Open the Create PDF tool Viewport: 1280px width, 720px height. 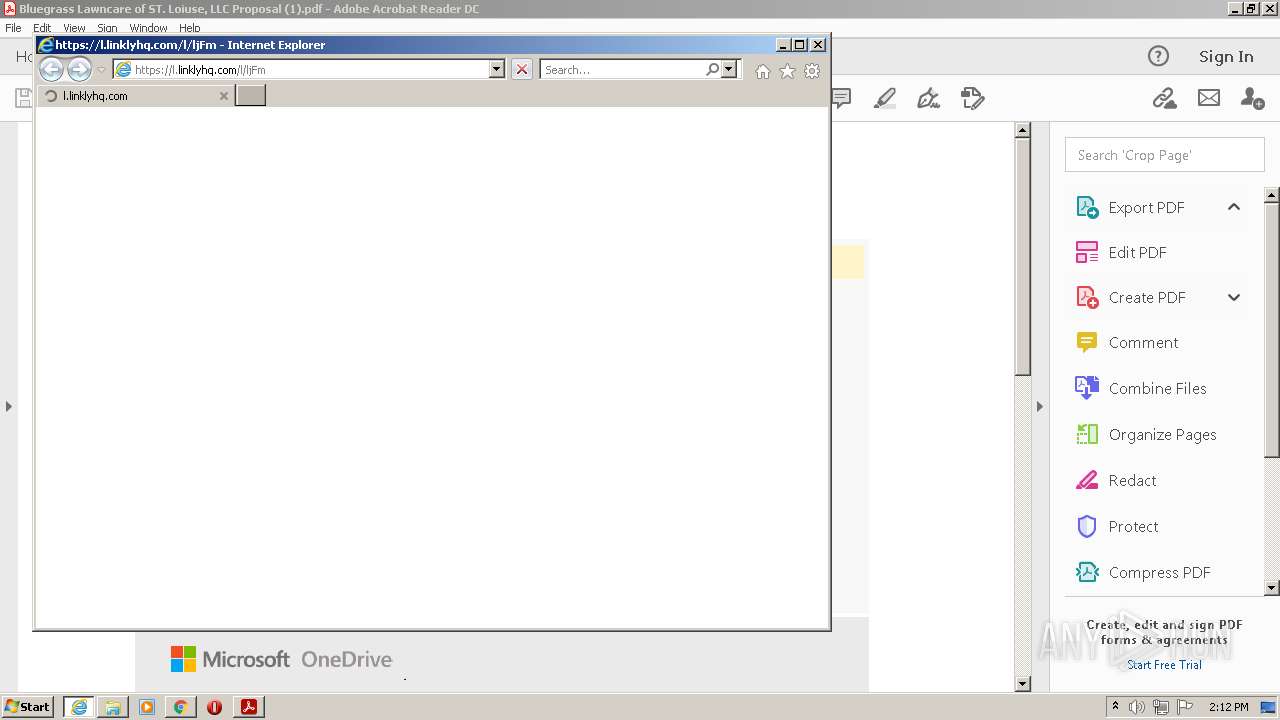pyautogui.click(x=1147, y=297)
